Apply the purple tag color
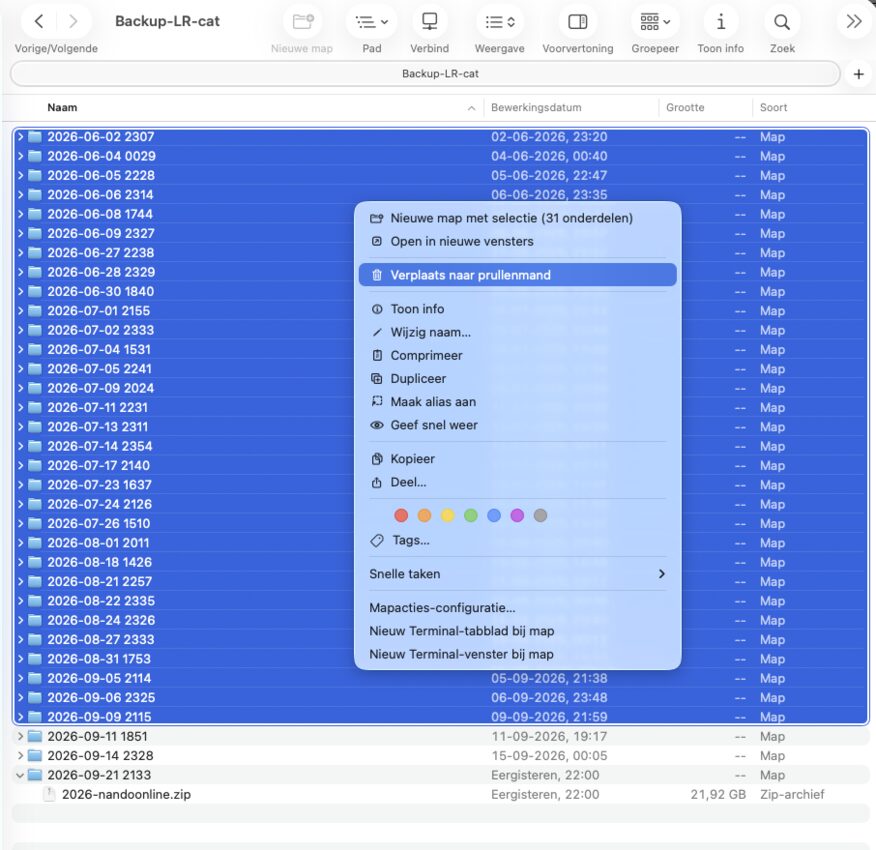This screenshot has height=850, width=876. [517, 515]
